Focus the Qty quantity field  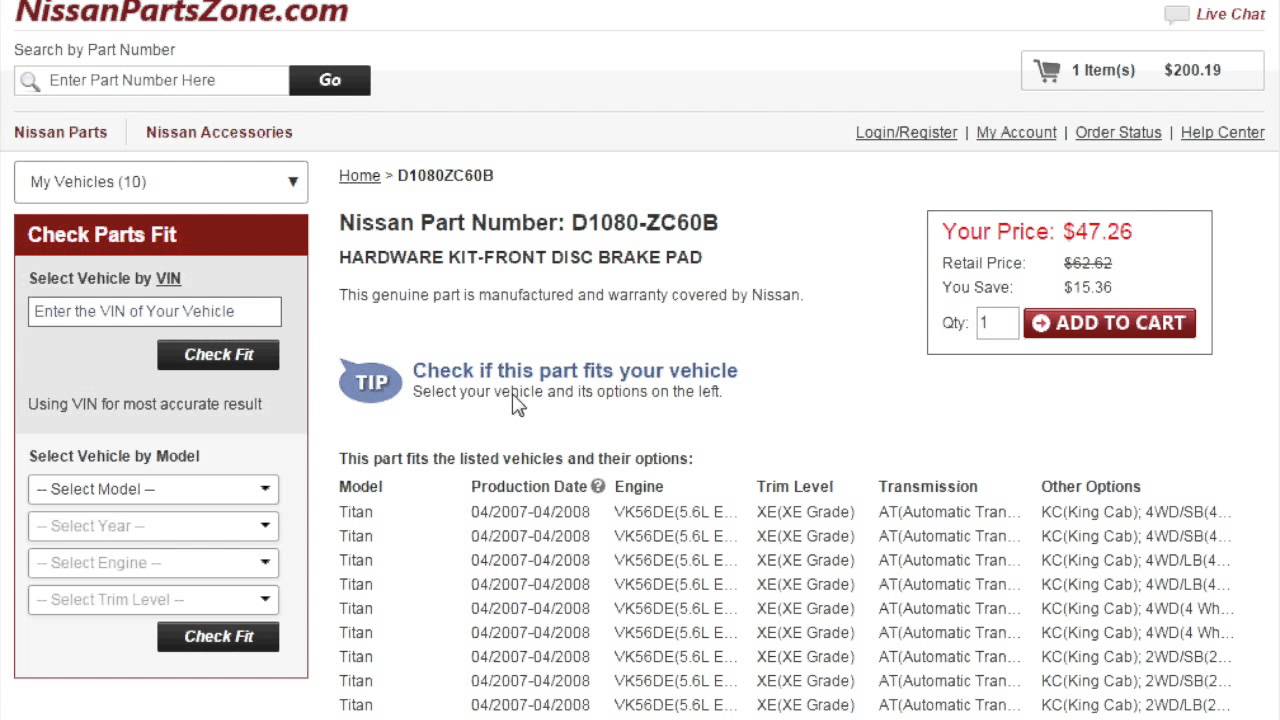tap(997, 323)
